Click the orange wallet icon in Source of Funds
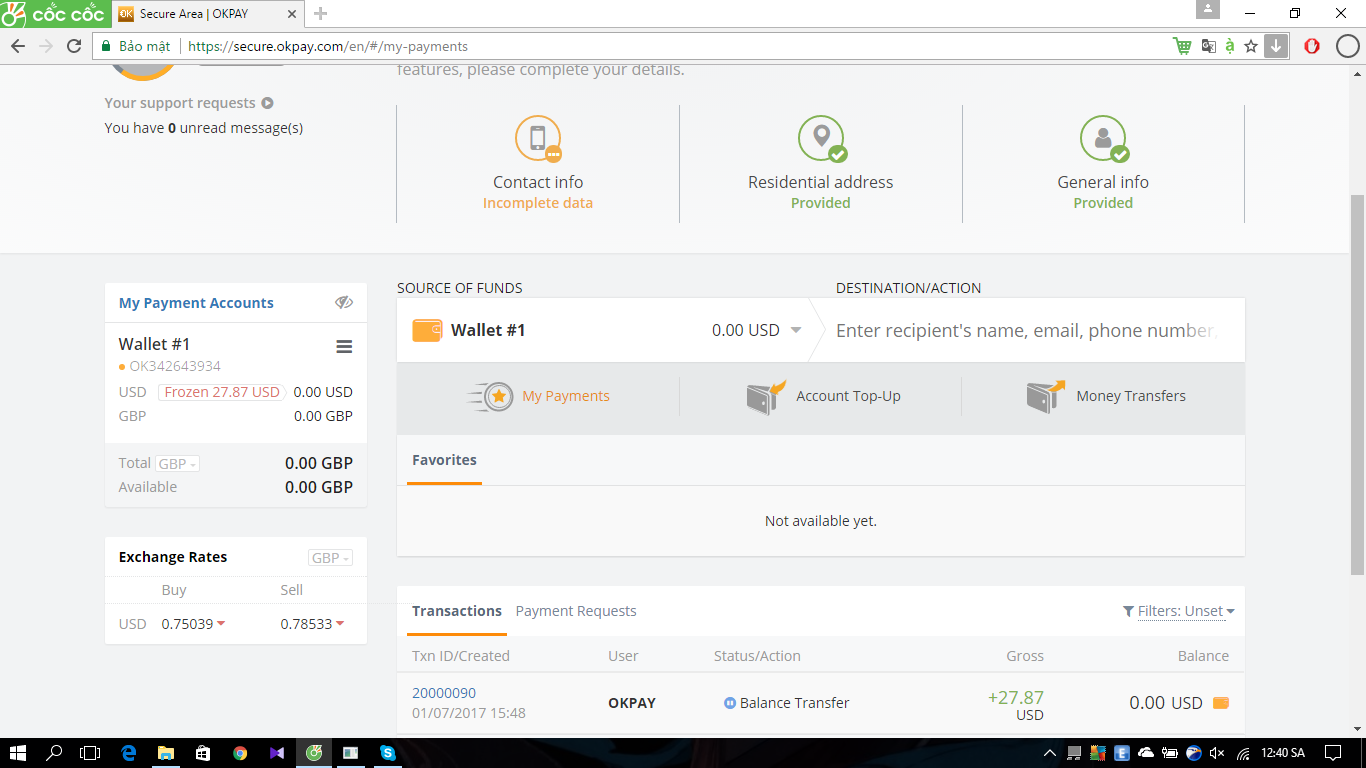Image resolution: width=1366 pixels, height=768 pixels. (427, 330)
